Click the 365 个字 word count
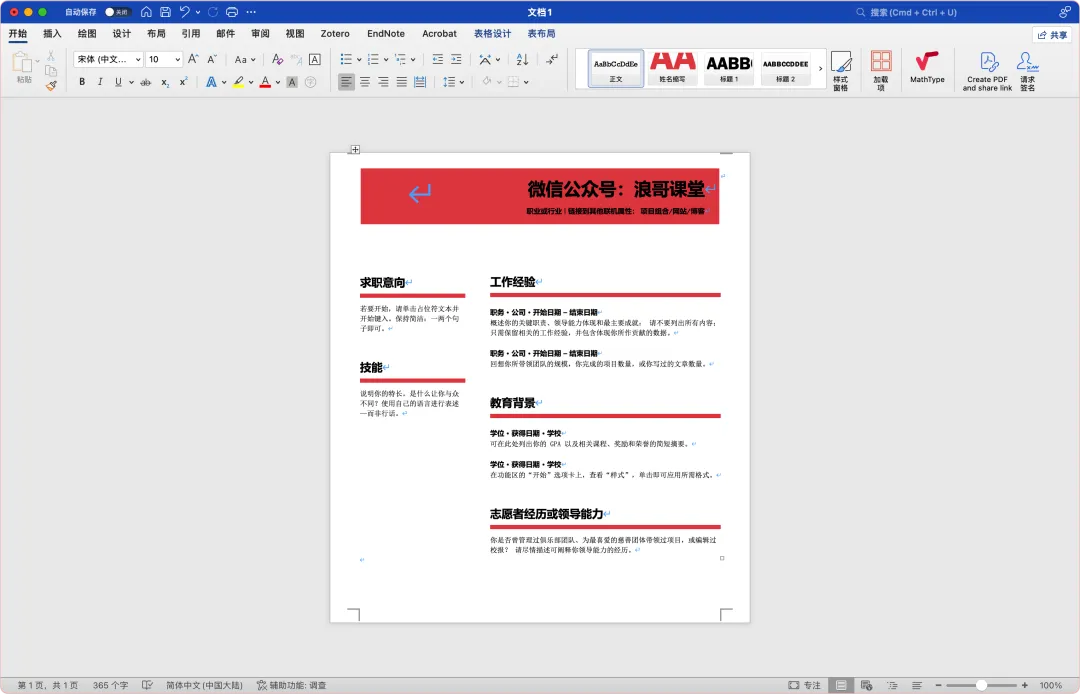The width and height of the screenshot is (1080, 694). tap(110, 685)
